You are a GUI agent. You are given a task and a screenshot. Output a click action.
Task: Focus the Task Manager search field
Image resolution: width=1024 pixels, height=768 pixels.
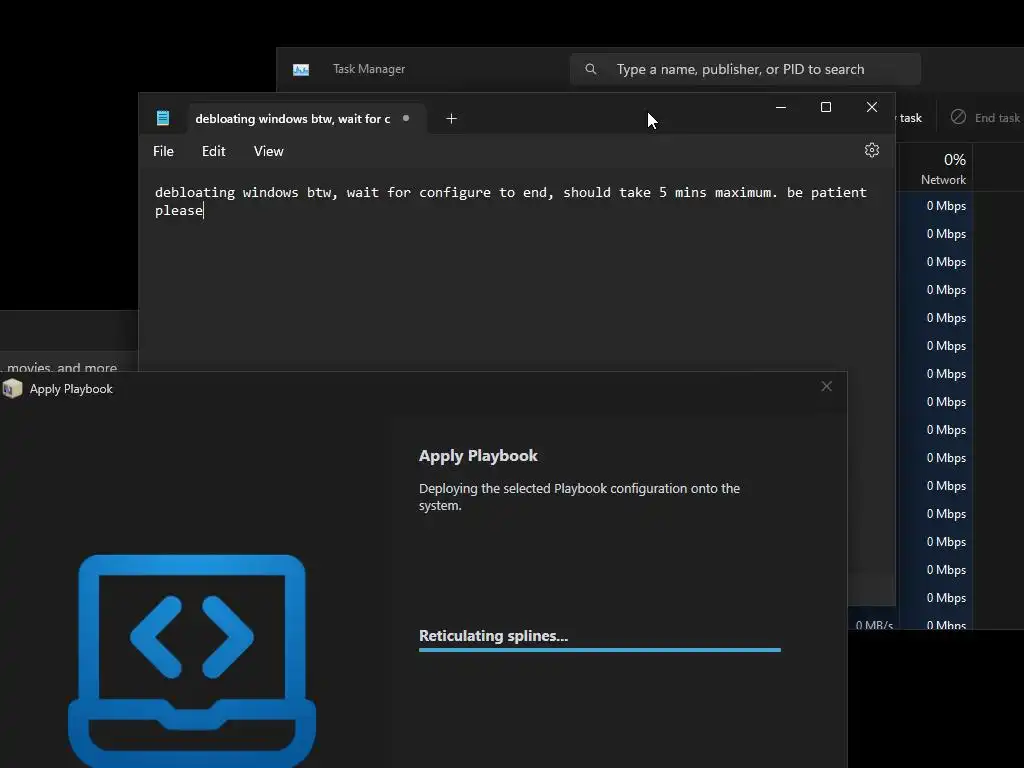tap(745, 69)
